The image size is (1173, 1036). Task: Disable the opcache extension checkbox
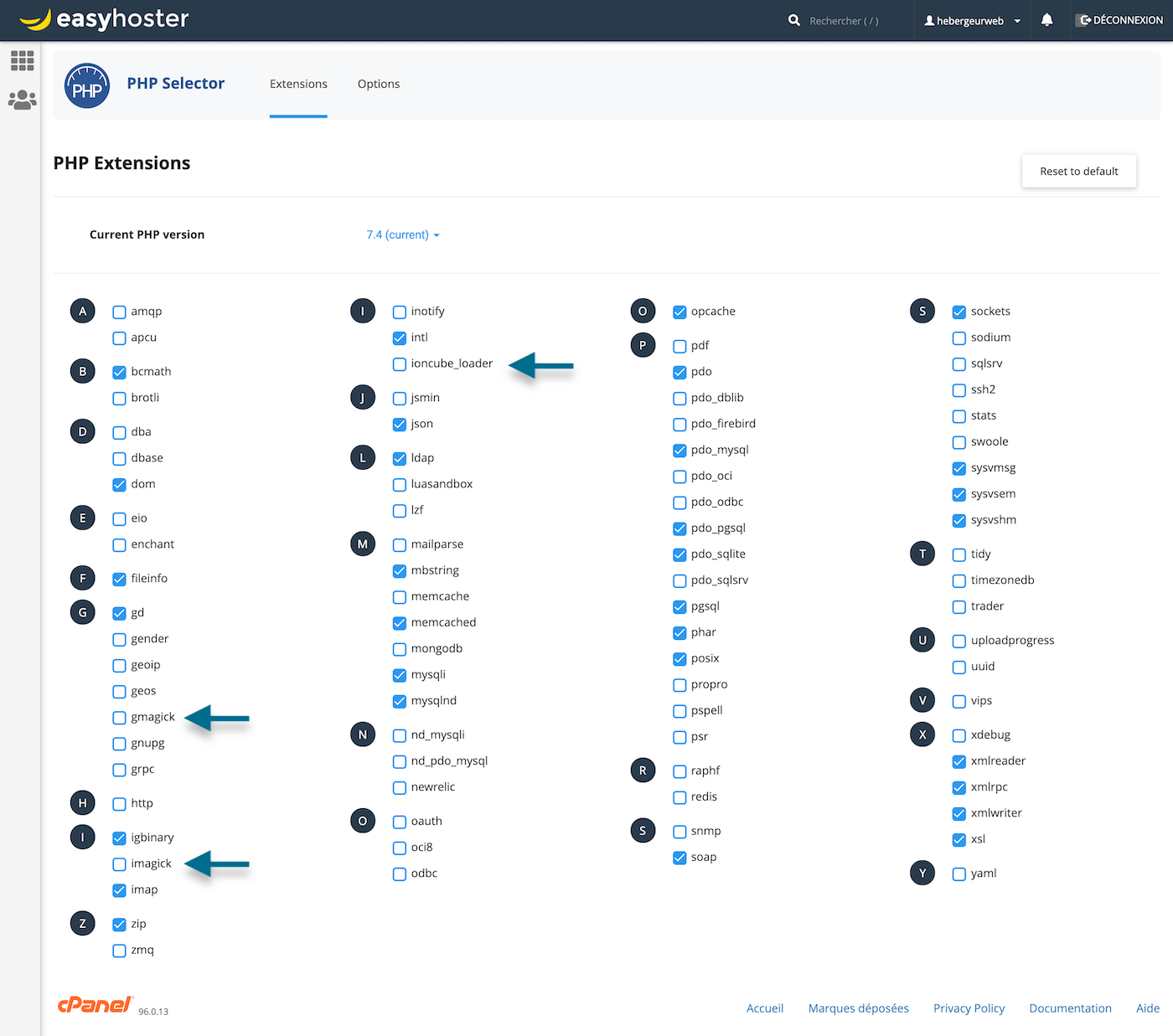(x=680, y=312)
